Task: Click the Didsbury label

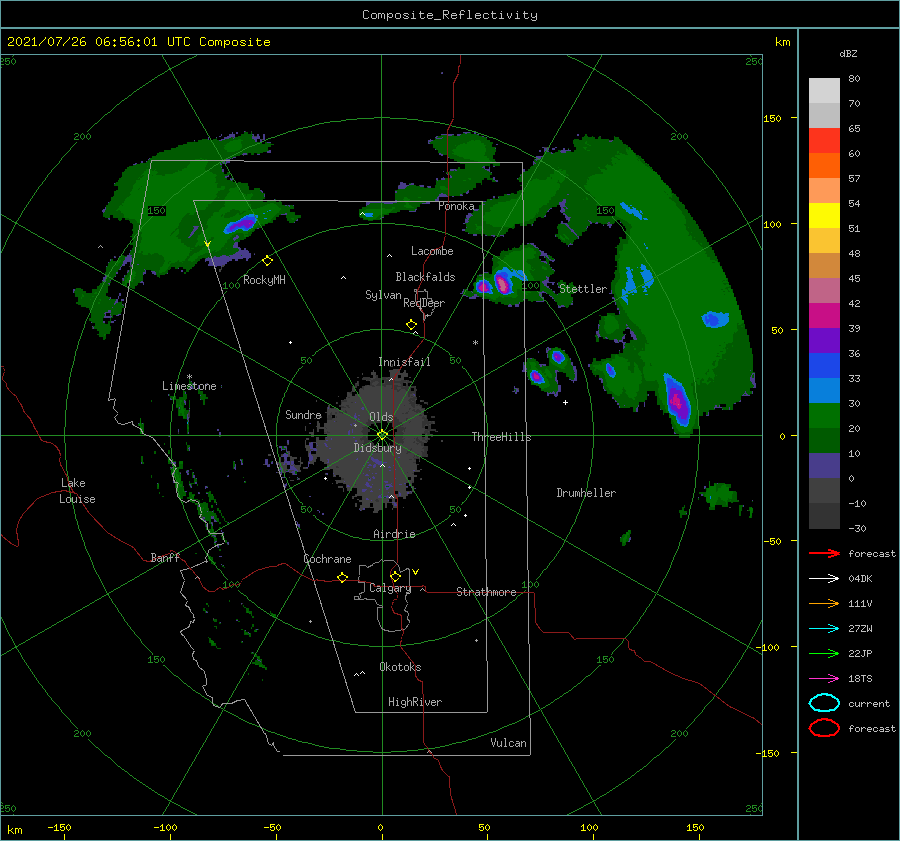Action: click(x=378, y=448)
